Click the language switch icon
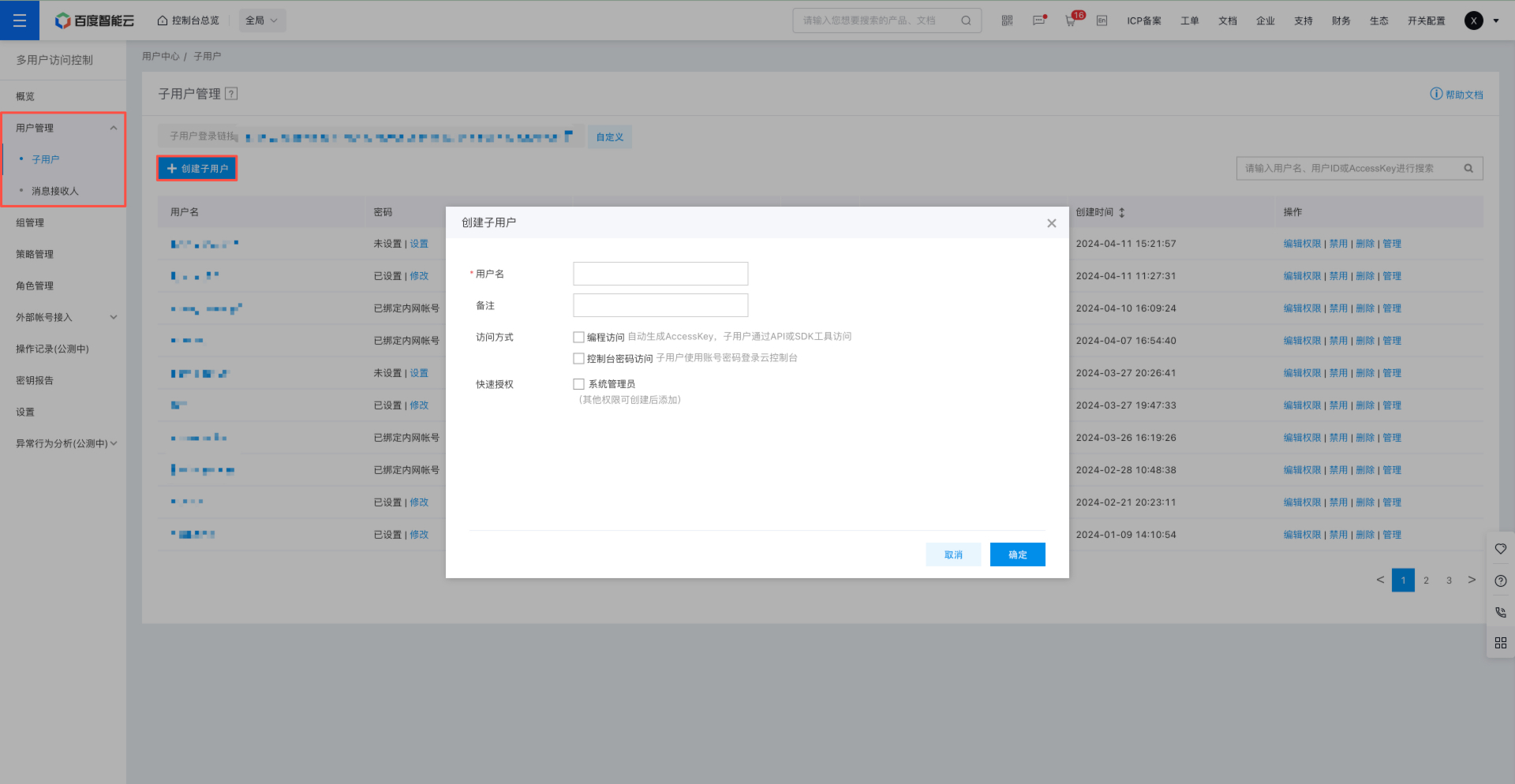The image size is (1515, 784). pos(1102,21)
